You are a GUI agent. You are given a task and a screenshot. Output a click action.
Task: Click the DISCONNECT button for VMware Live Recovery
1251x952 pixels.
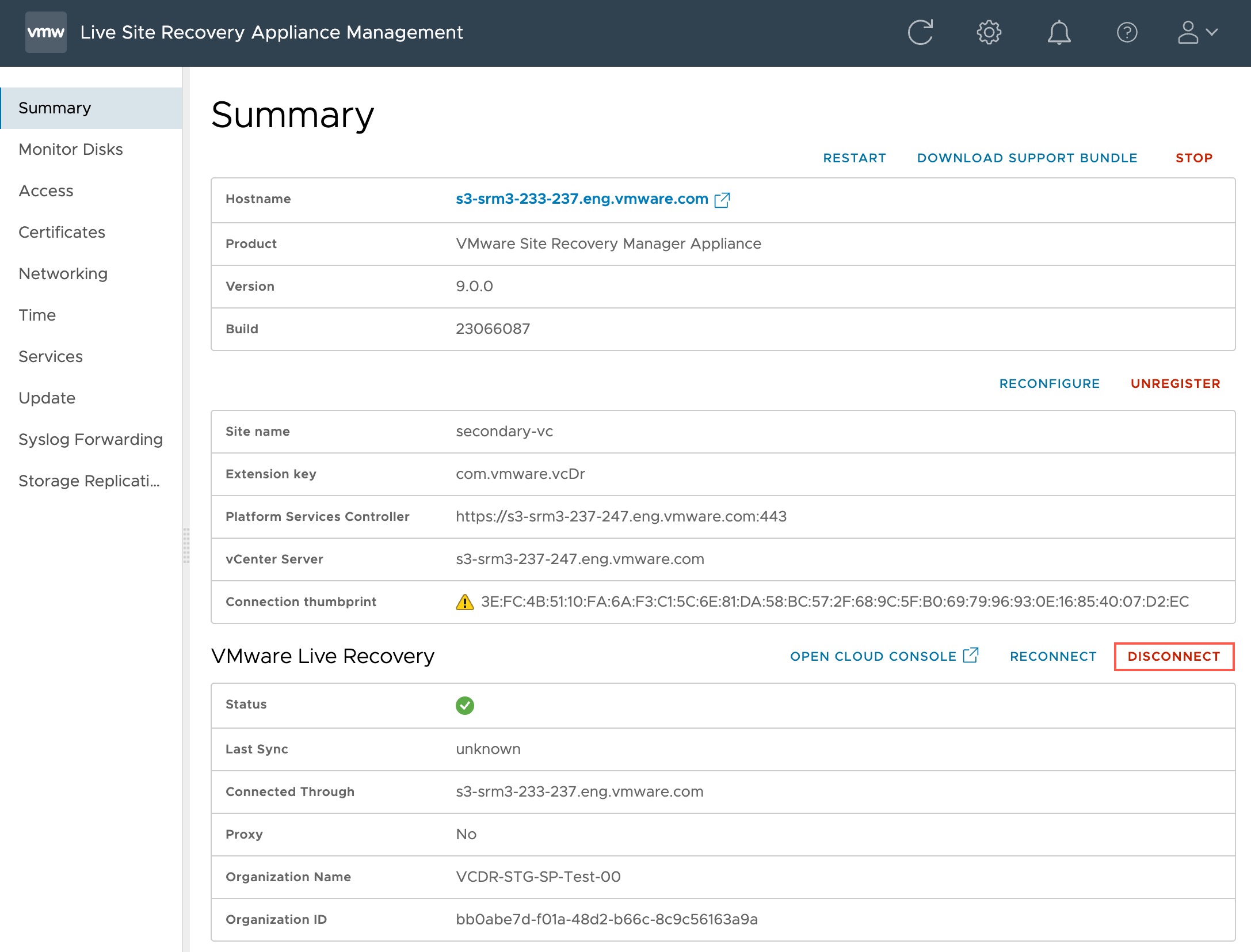(1173, 656)
